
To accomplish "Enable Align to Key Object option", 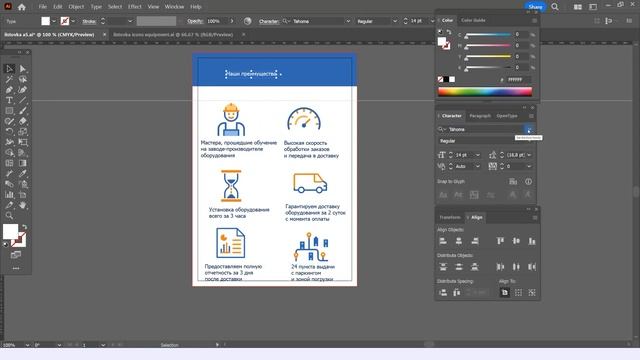I will [x=532, y=293].
